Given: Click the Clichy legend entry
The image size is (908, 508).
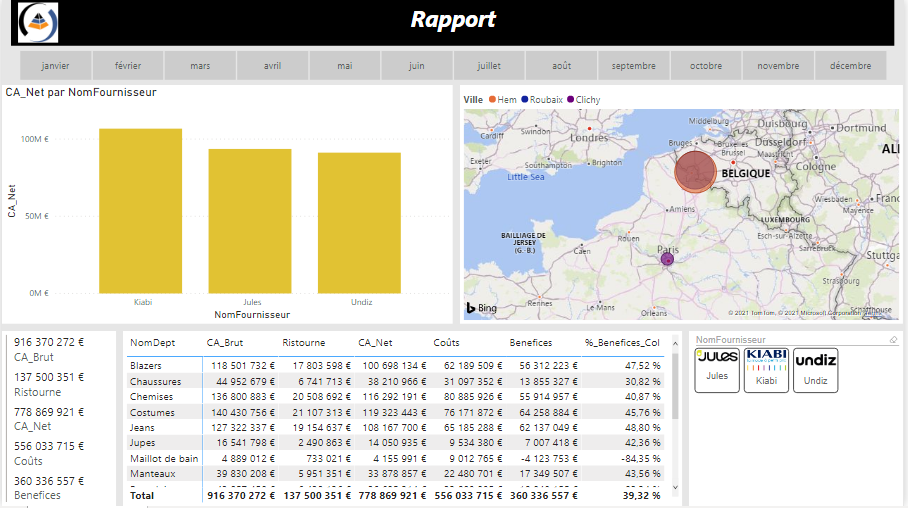Looking at the screenshot, I should click(587, 100).
